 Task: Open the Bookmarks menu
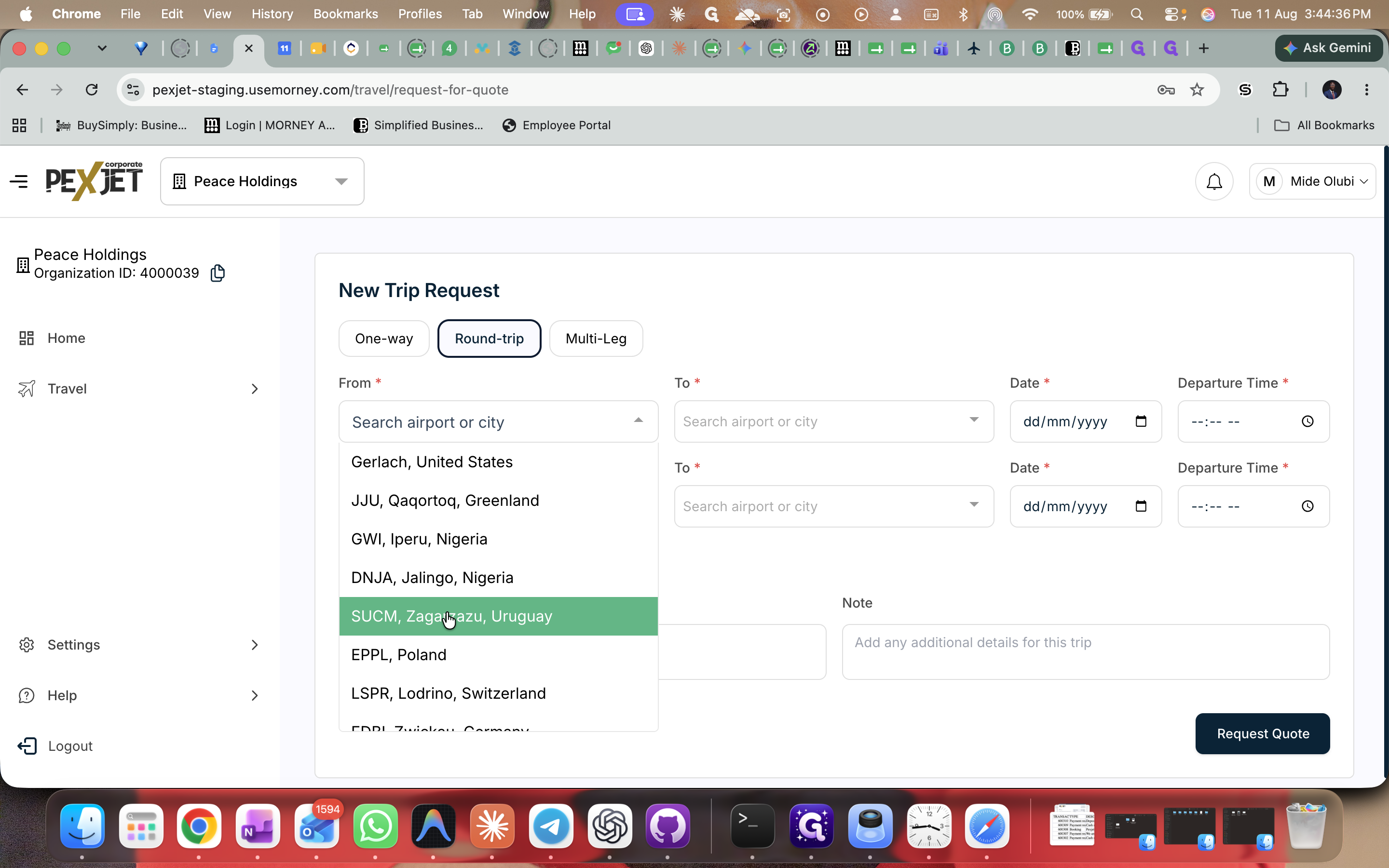(x=345, y=14)
